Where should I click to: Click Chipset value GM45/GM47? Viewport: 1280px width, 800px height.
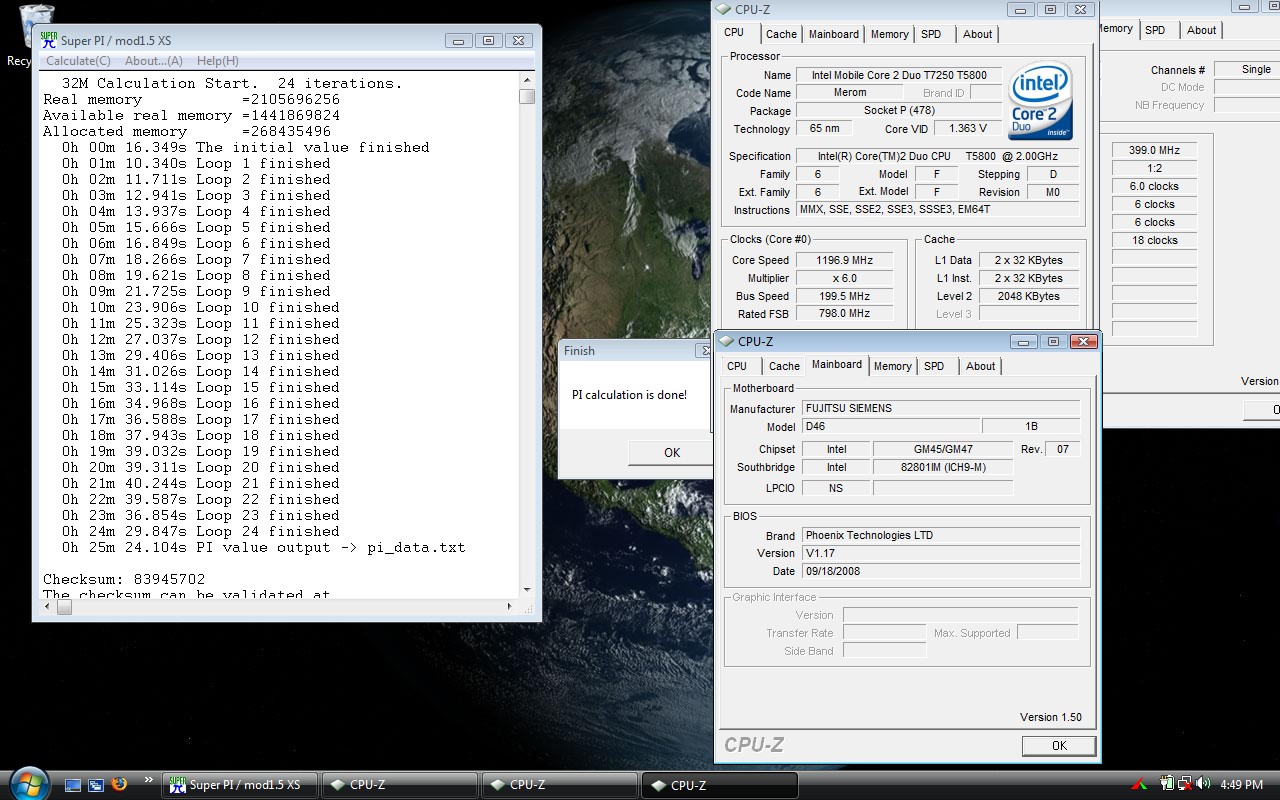coord(942,449)
